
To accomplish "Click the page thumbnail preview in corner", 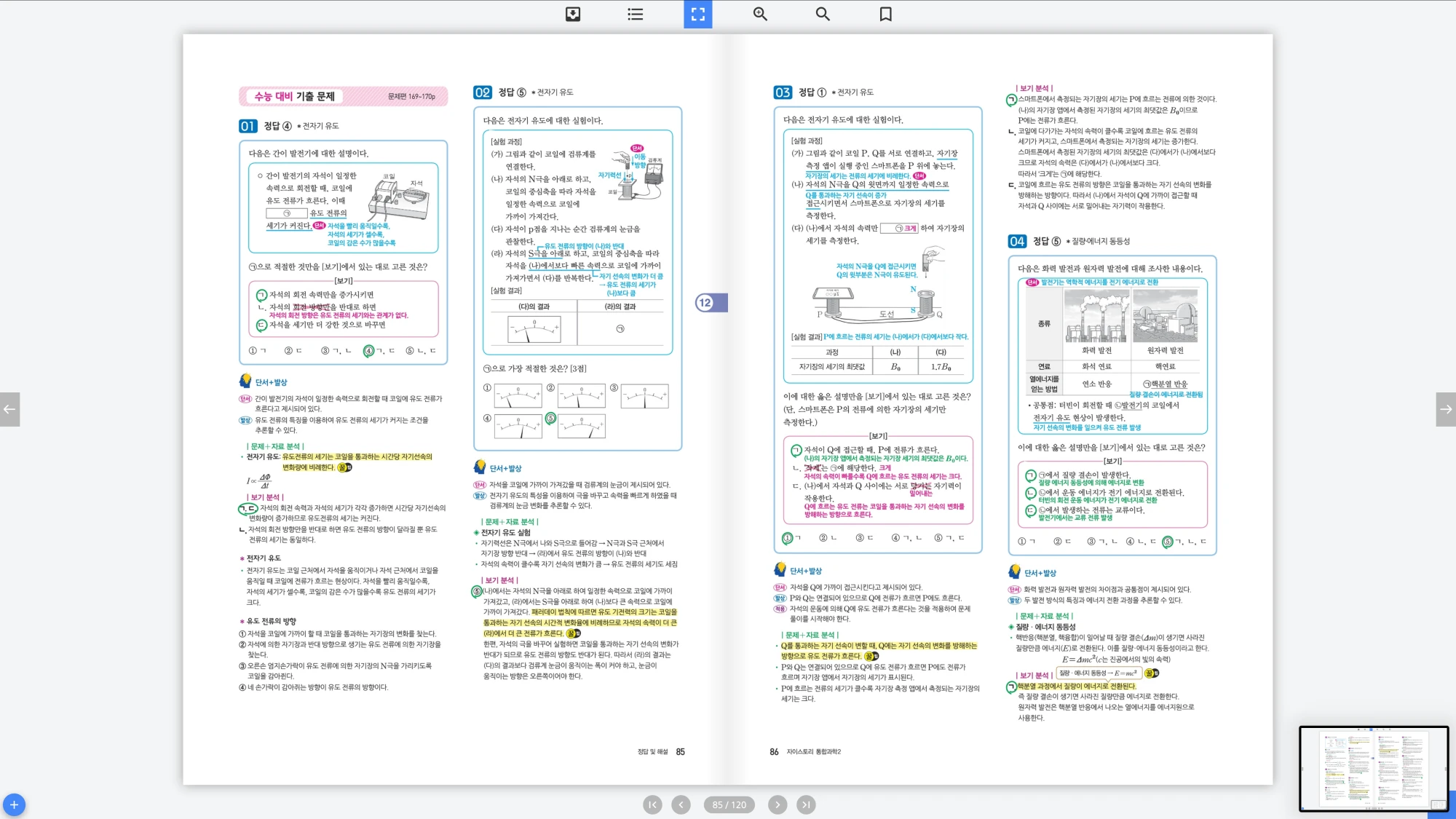I will tap(1373, 768).
